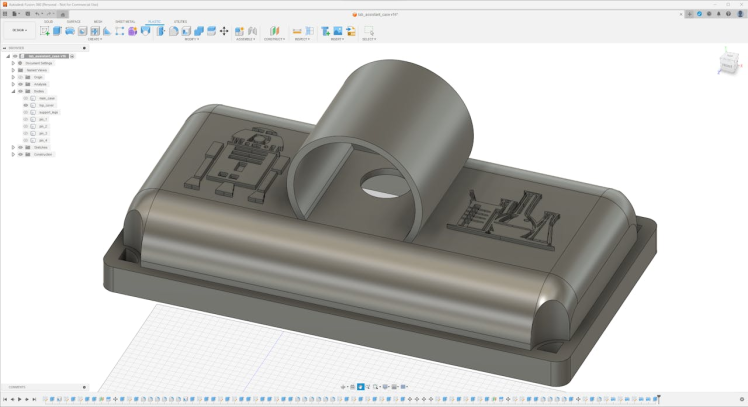The image size is (748, 407).
Task: Collapse the Bodies folder in the browser
Action: click(13, 91)
